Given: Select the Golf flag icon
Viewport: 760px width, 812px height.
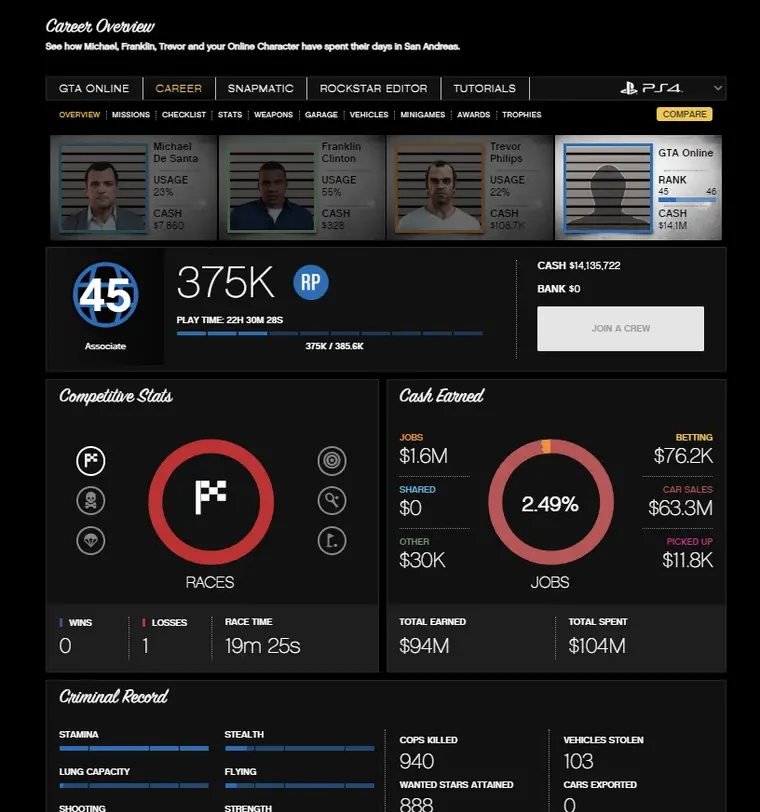Looking at the screenshot, I should 332,541.
